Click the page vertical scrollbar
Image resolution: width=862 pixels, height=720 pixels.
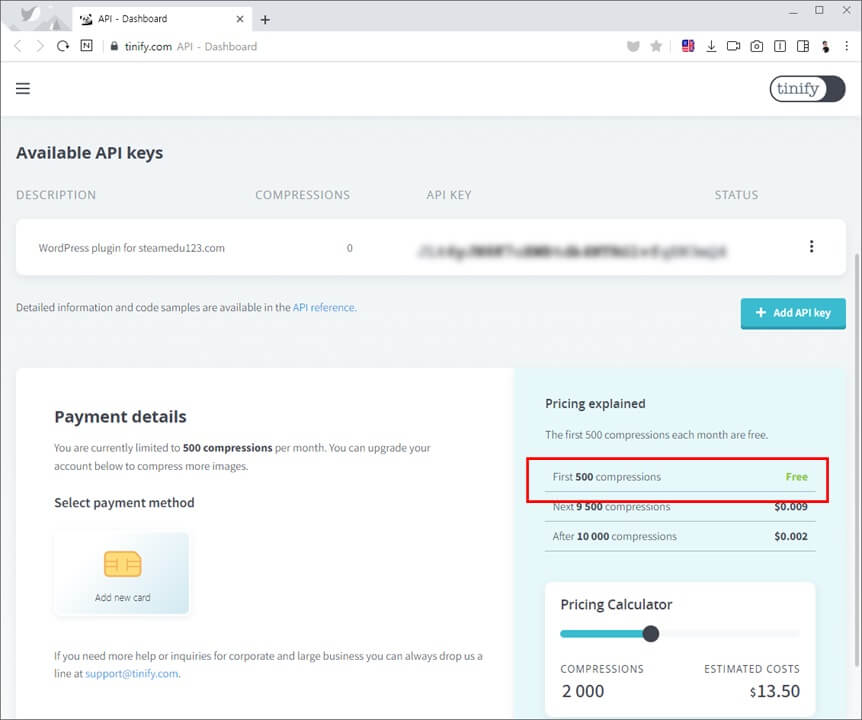coord(858,461)
